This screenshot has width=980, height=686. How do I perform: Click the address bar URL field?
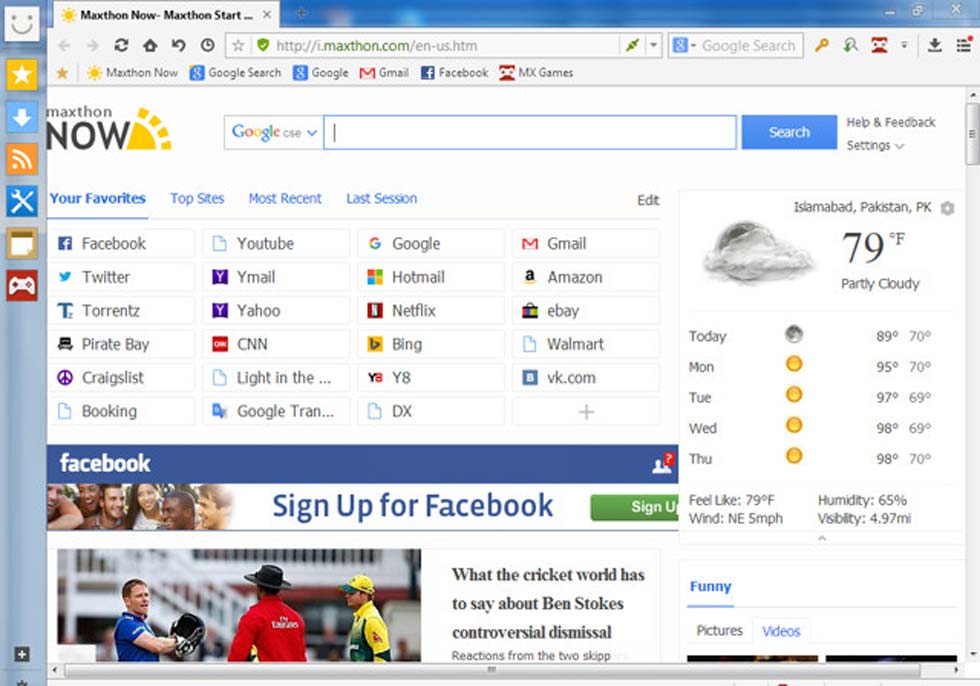pos(444,46)
